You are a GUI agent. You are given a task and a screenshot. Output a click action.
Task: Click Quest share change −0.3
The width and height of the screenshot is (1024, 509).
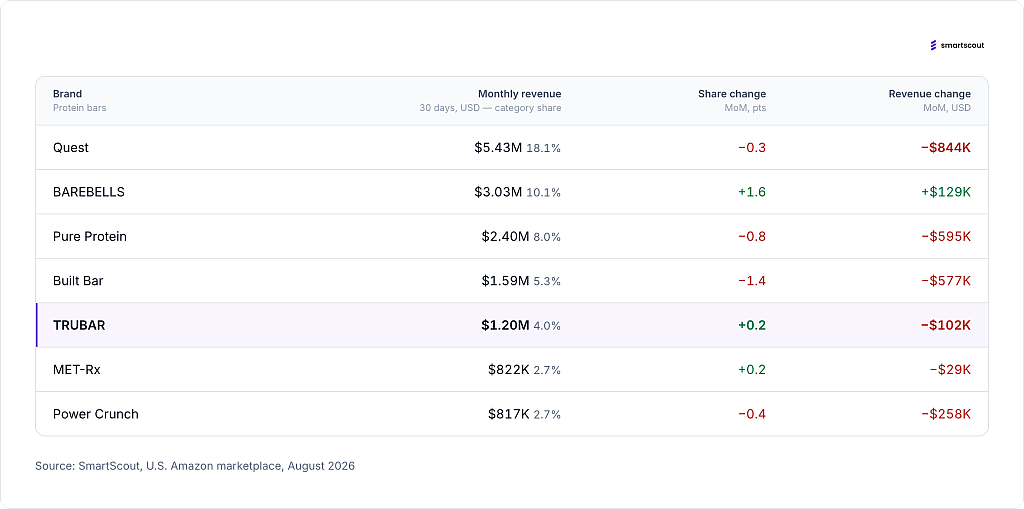tap(752, 148)
